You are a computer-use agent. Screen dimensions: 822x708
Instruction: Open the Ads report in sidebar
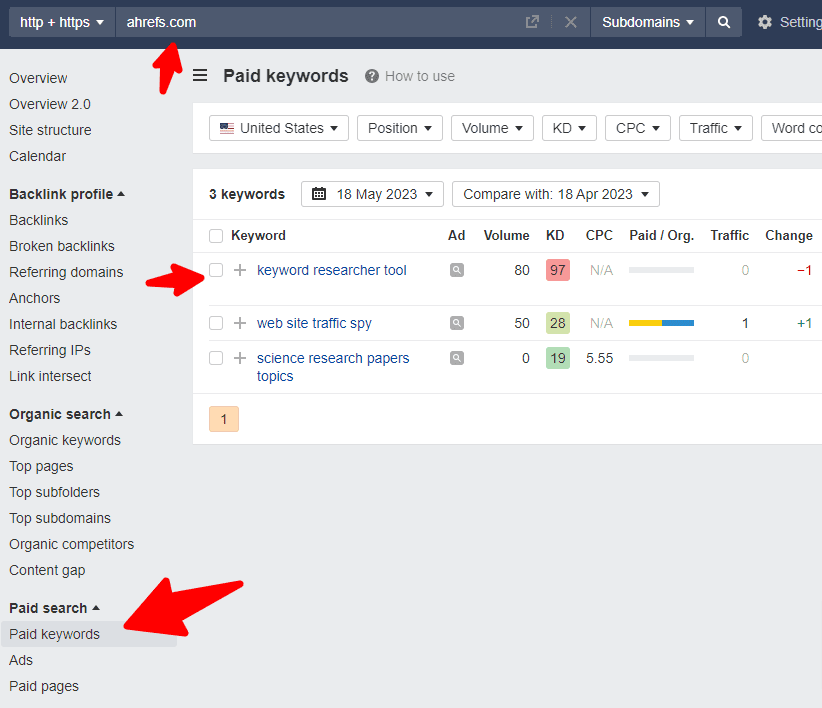[21, 660]
